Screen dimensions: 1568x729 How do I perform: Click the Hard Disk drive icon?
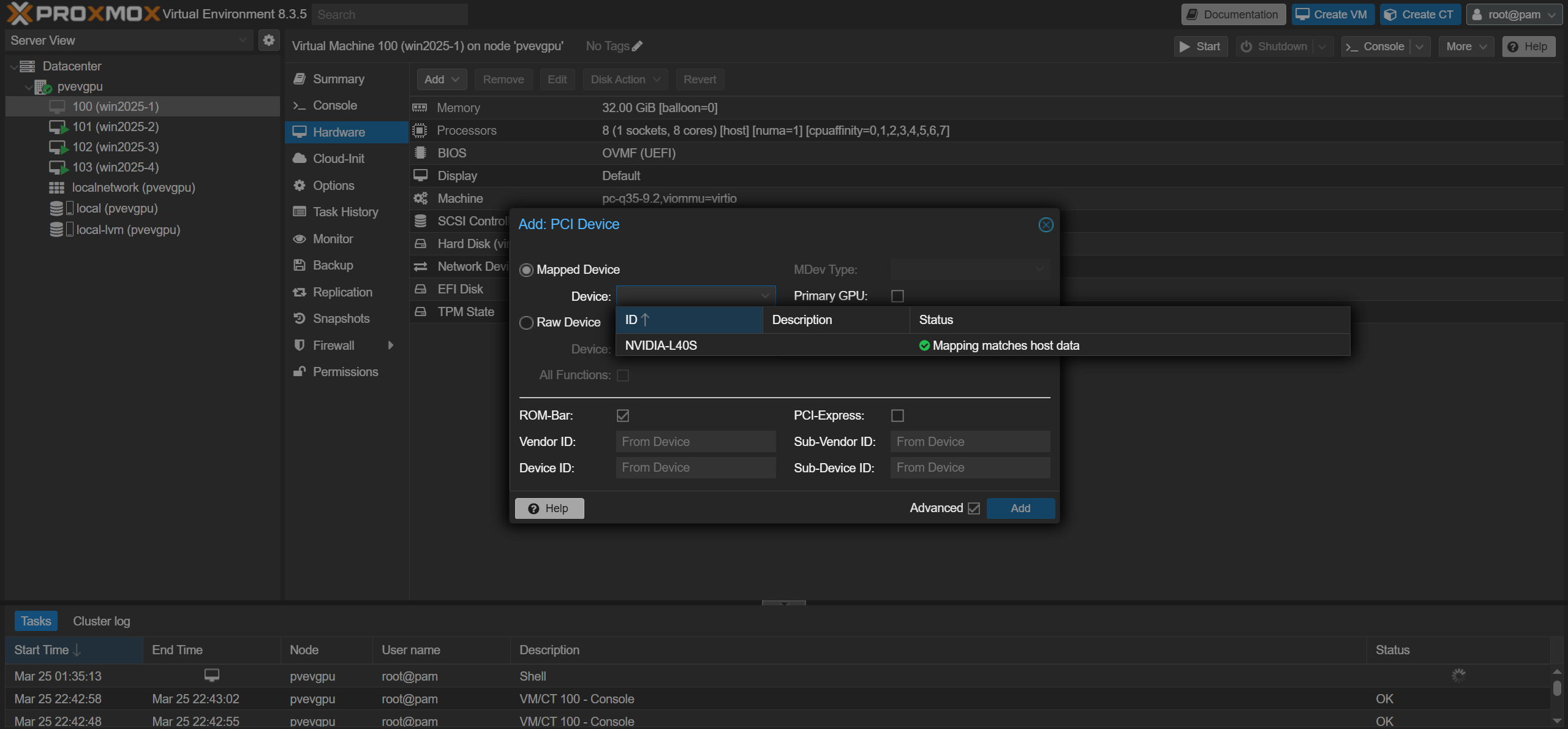[x=420, y=244]
